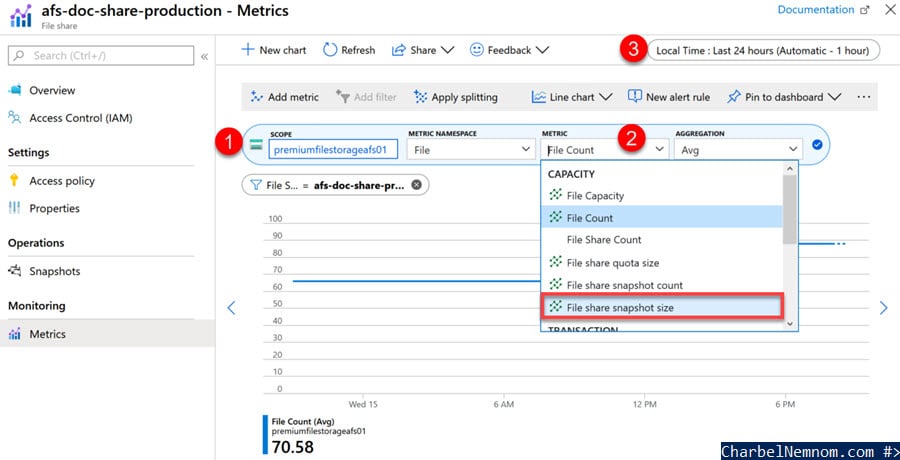Click the New alert rule icon
Viewport: 900px width, 460px height.
635,96
